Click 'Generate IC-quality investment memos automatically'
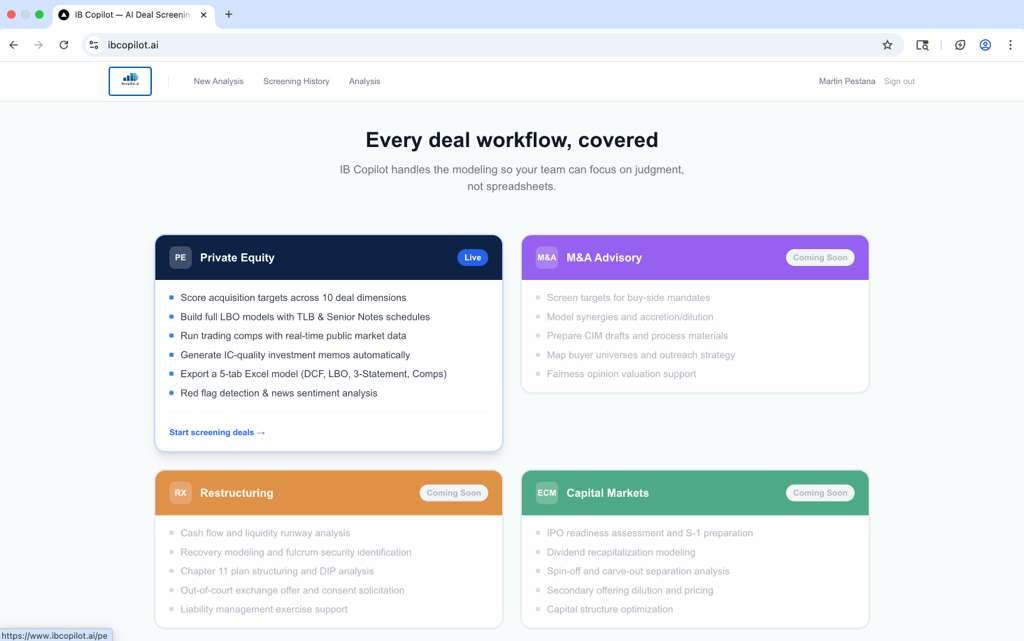The height and width of the screenshot is (641, 1024). (x=295, y=355)
